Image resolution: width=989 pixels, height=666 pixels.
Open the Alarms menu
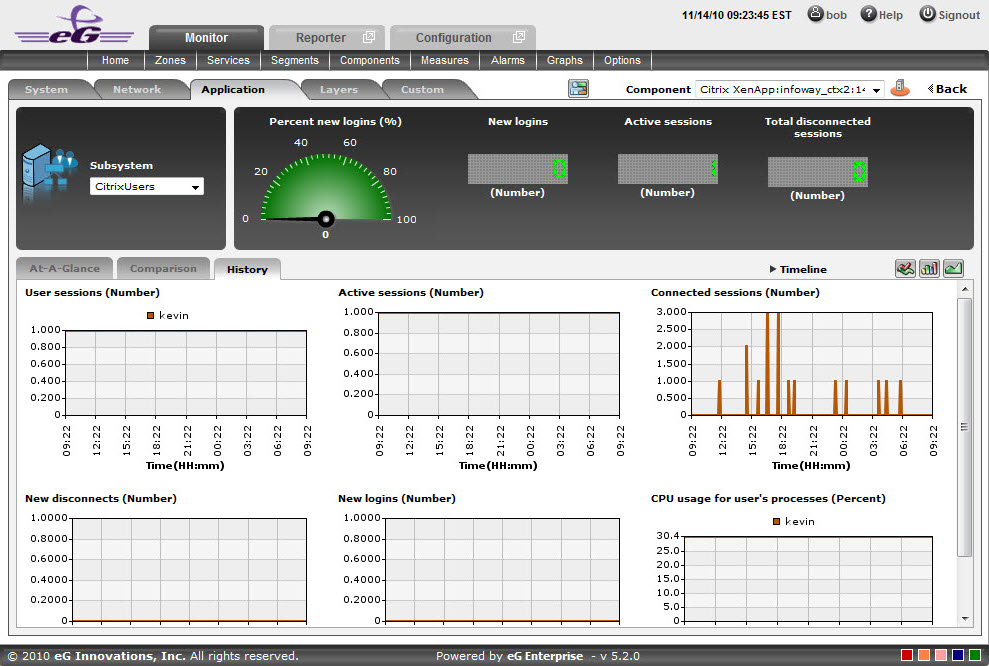tap(508, 60)
